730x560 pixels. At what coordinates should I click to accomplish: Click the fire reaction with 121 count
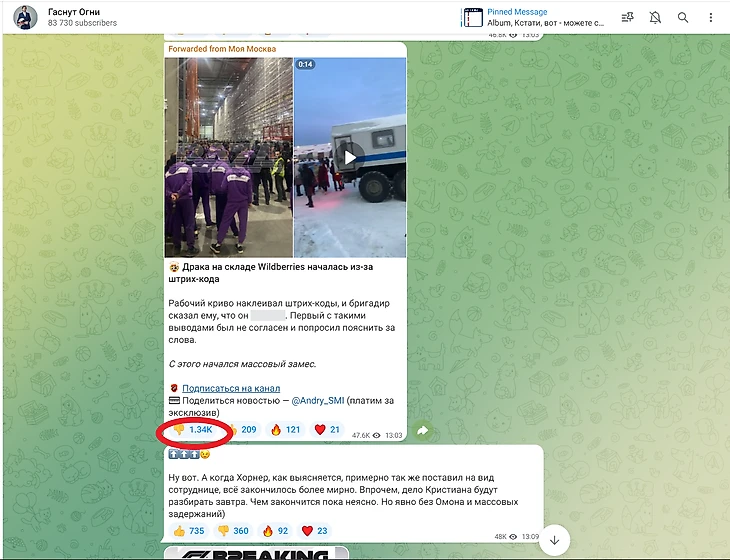(x=284, y=430)
